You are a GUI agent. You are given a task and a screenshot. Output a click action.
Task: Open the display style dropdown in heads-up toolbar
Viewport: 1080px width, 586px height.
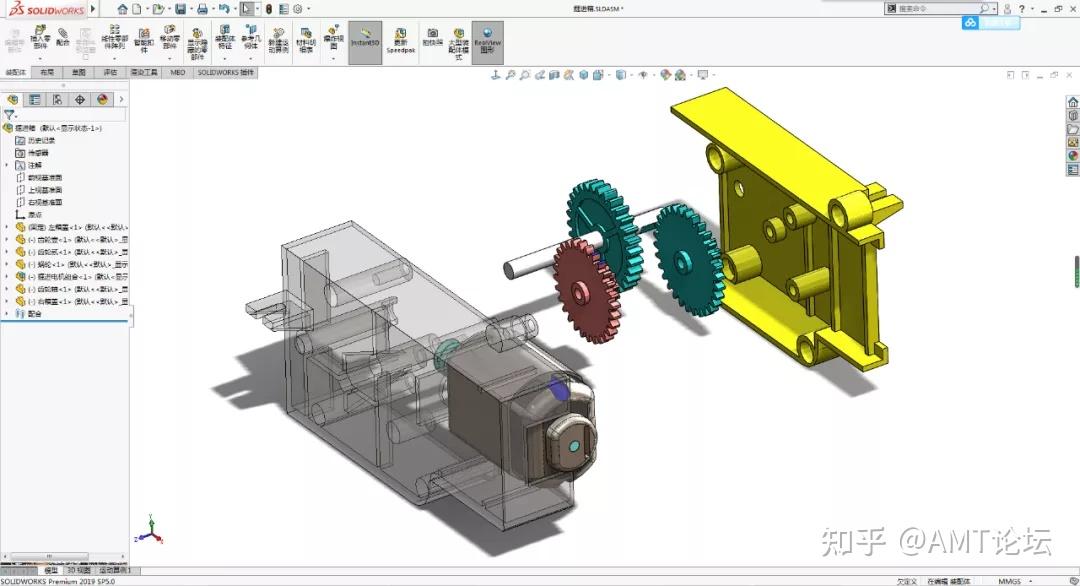click(x=622, y=76)
